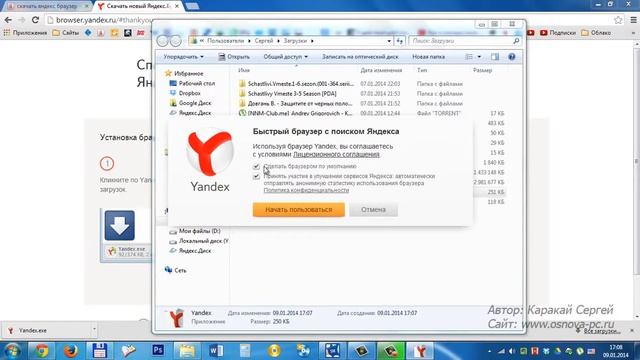Click Новая папка in Explorer toolbar
Screen dimensions: 640x360
click(x=428, y=57)
